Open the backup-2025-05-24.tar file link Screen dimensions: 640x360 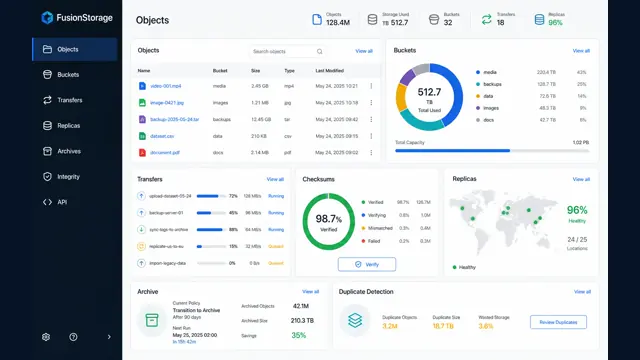tap(175, 120)
